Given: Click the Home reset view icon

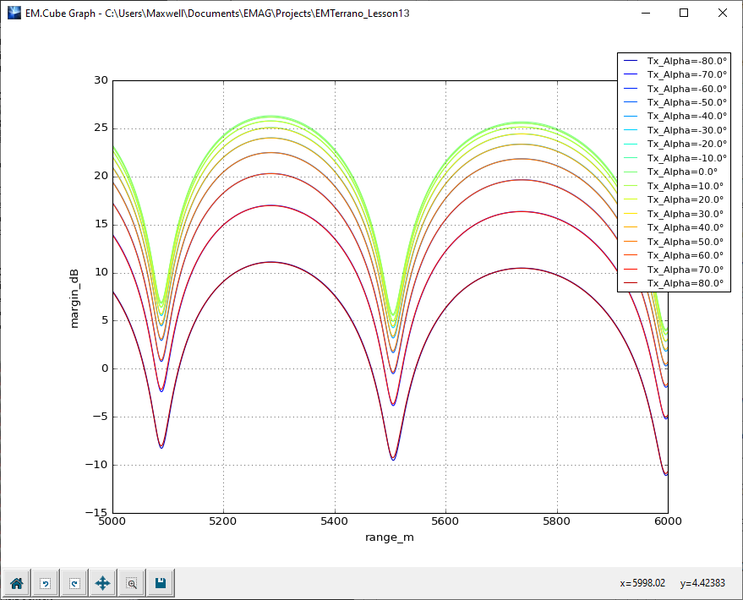Looking at the screenshot, I should click(16, 583).
